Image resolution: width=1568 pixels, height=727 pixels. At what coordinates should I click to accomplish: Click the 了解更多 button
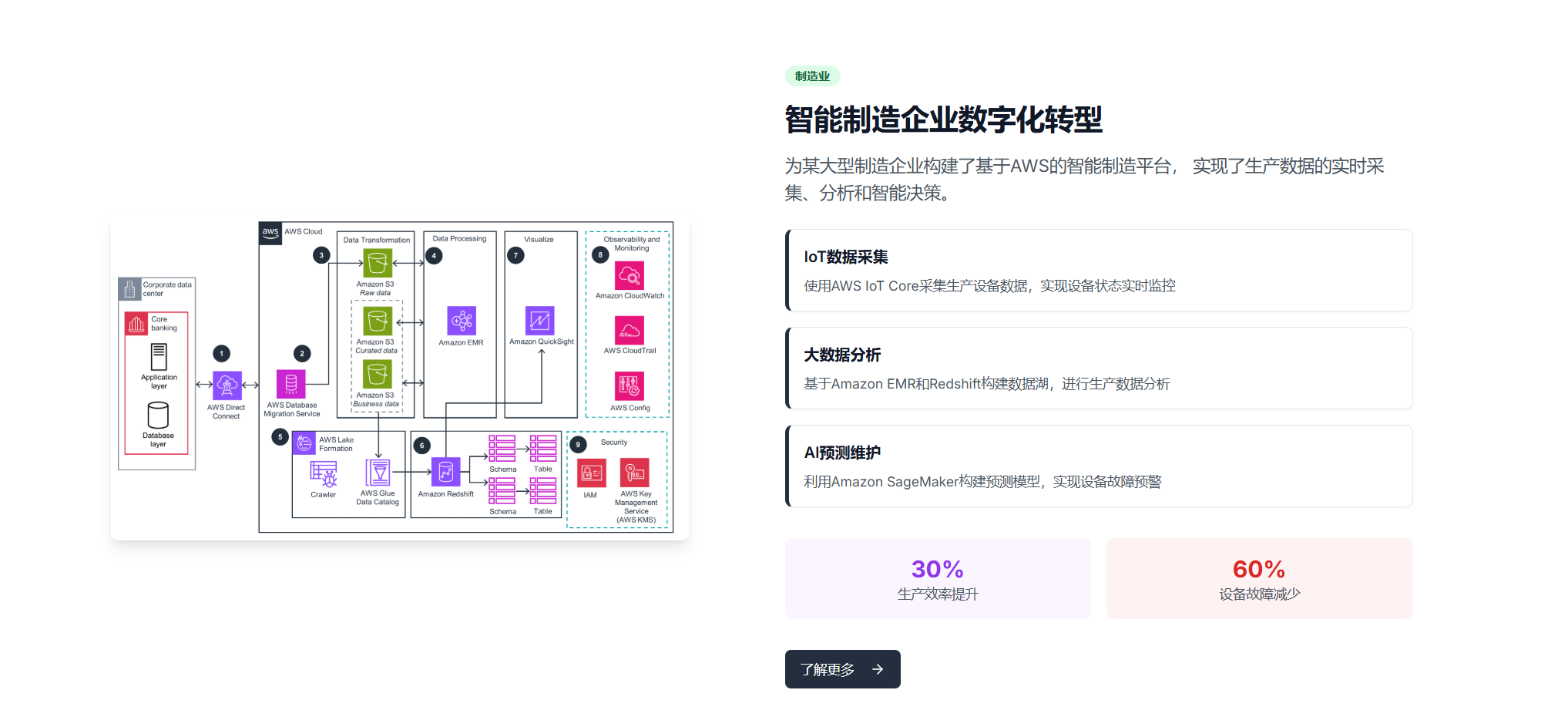[x=842, y=669]
